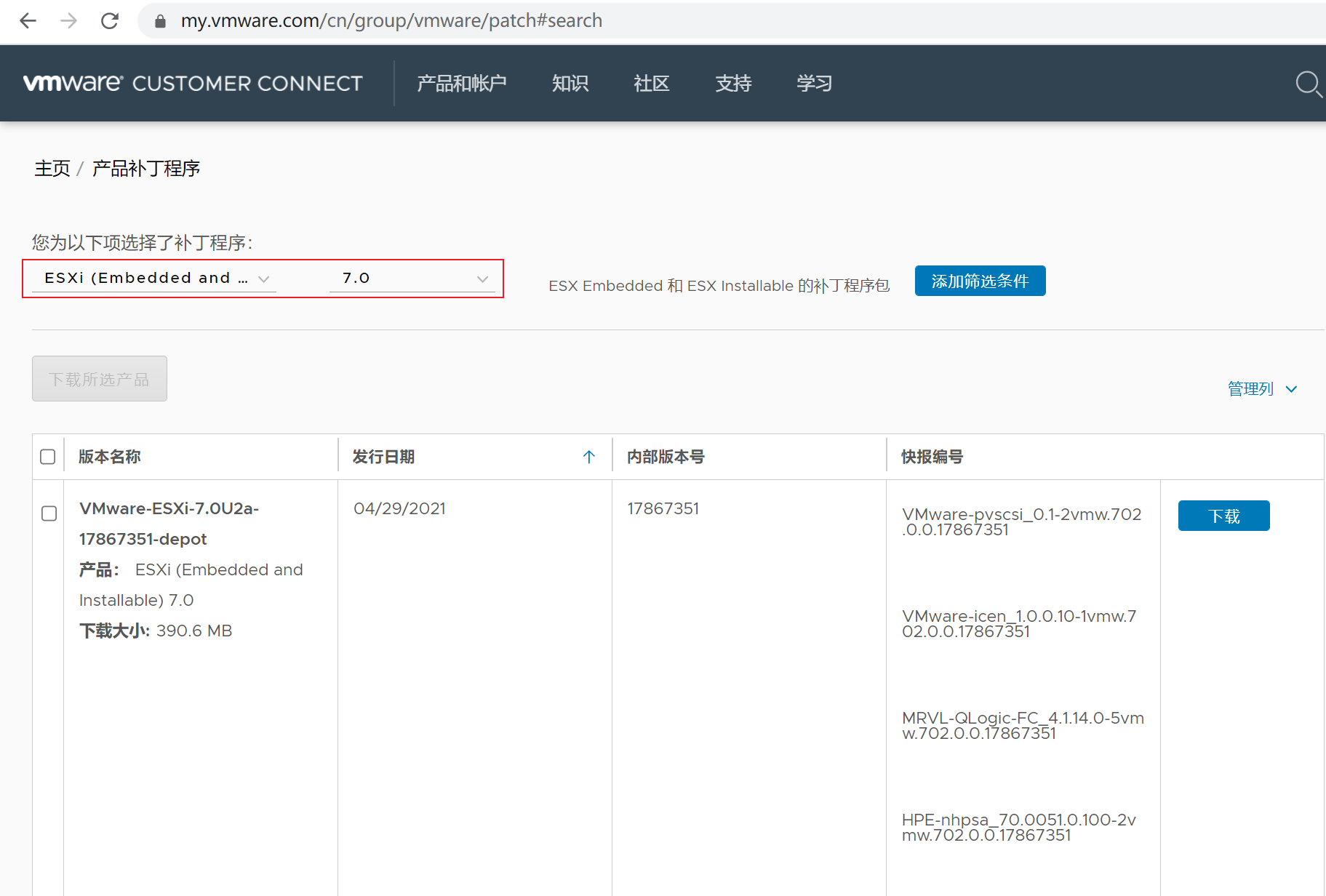Go back with the browser back arrow

pos(28,20)
